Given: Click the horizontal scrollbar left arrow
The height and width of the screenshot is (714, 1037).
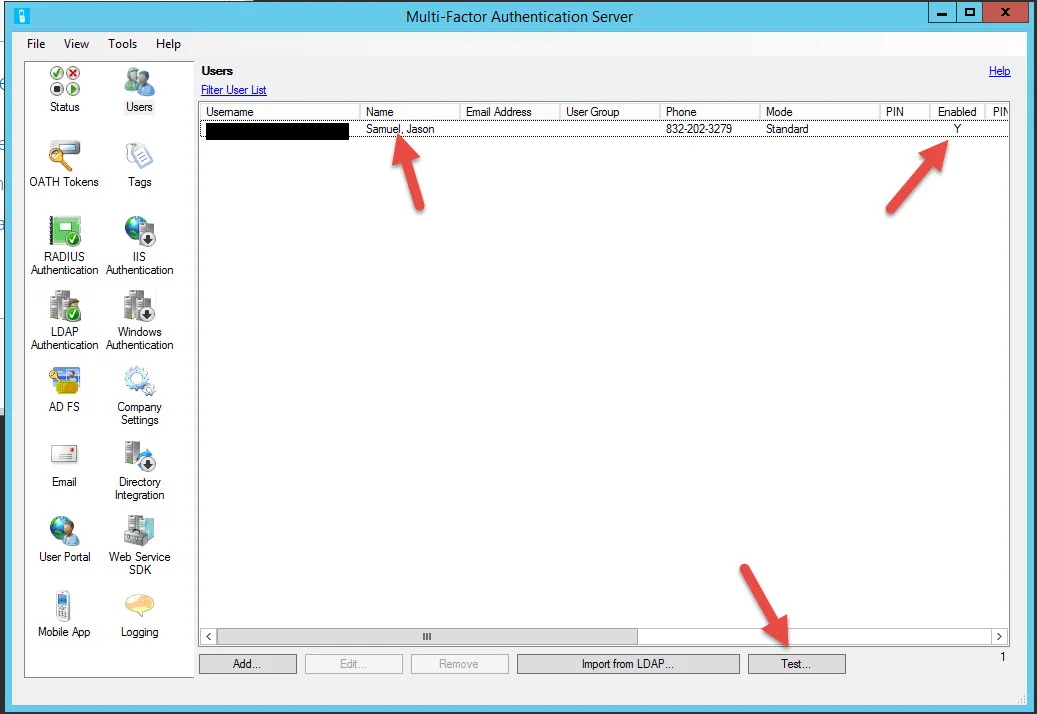Looking at the screenshot, I should [x=208, y=637].
